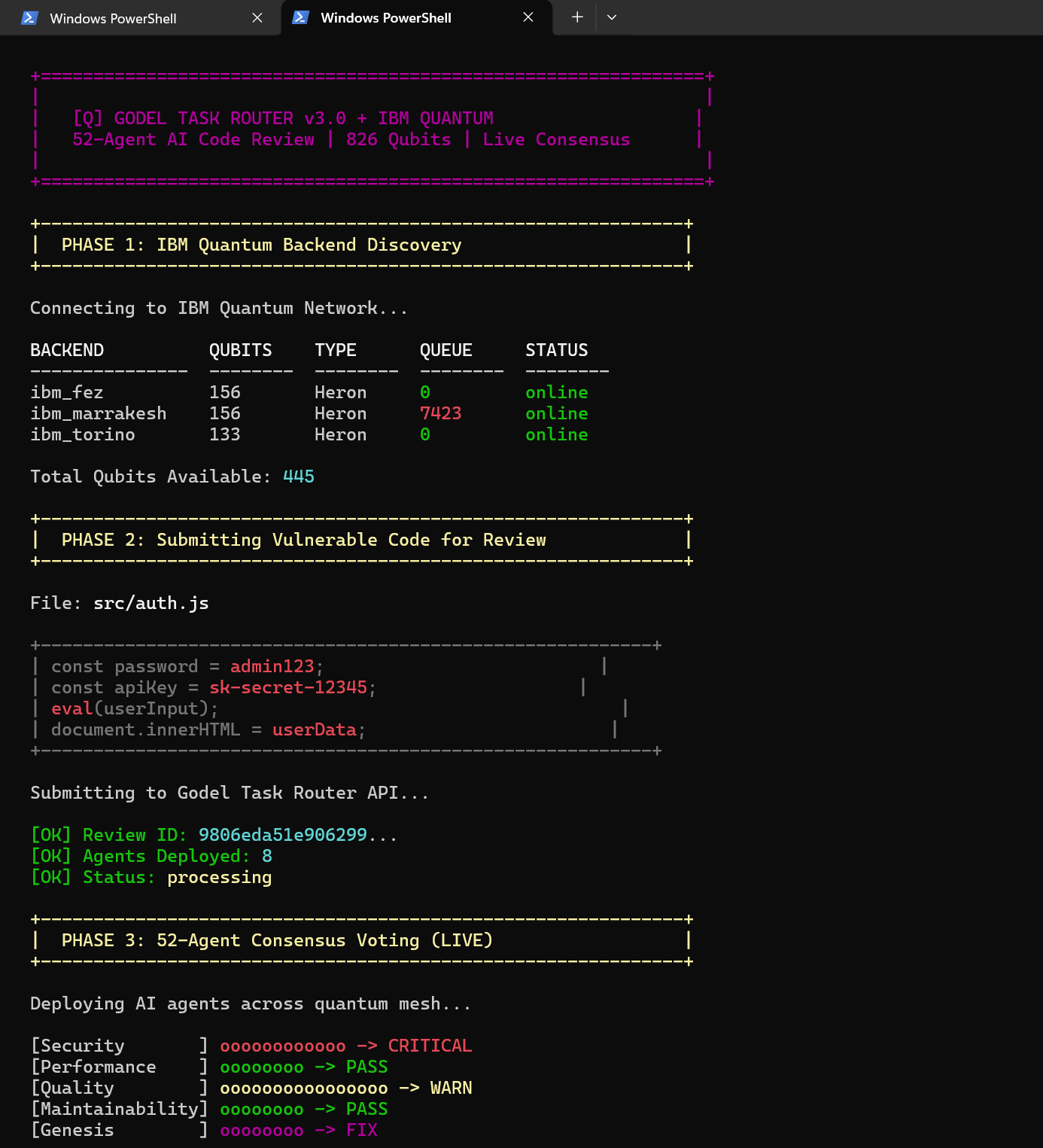Switch to the first Windows PowerShell tab
Screen dimensions: 1043x1148
[113, 17]
